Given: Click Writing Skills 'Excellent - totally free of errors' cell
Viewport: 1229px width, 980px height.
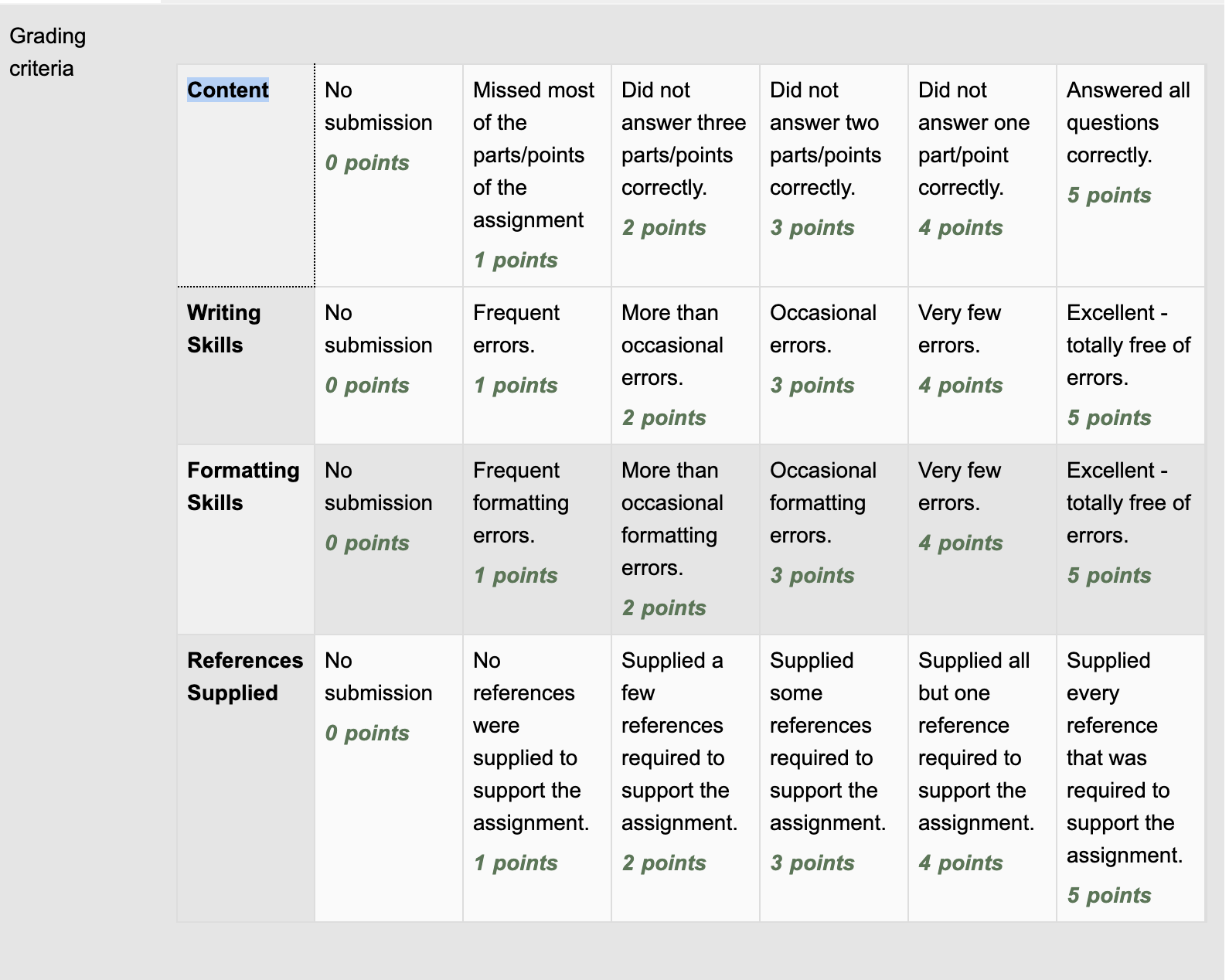Looking at the screenshot, I should coord(1130,366).
